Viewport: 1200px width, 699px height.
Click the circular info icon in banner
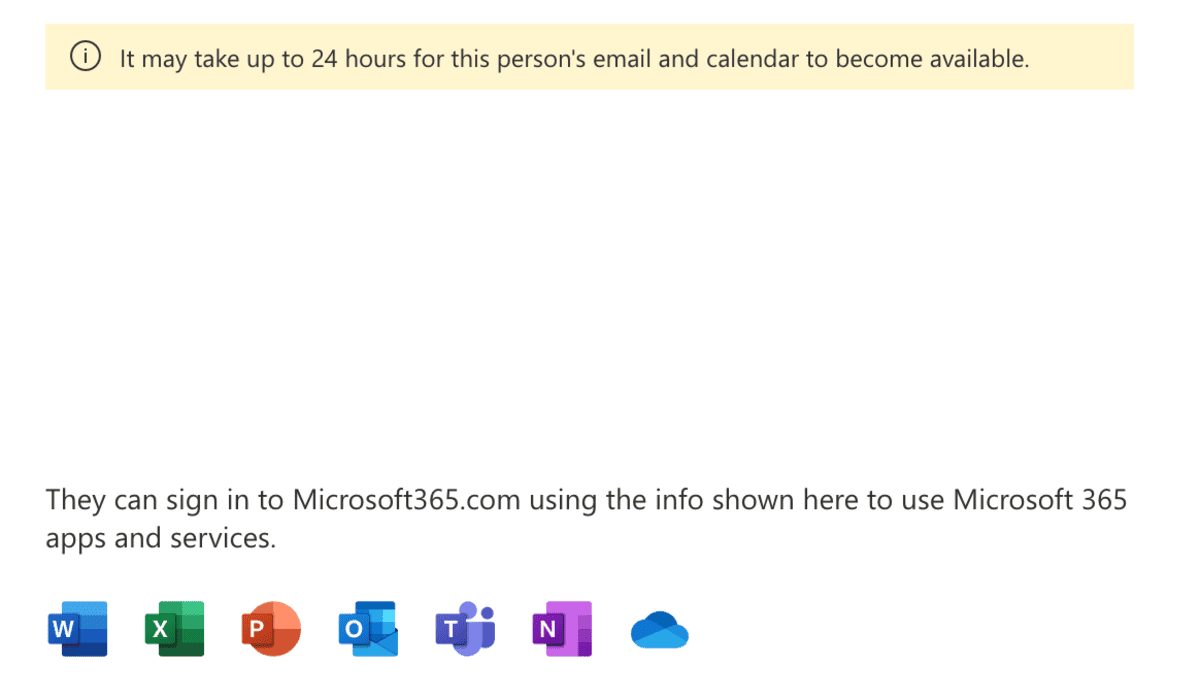coord(85,57)
